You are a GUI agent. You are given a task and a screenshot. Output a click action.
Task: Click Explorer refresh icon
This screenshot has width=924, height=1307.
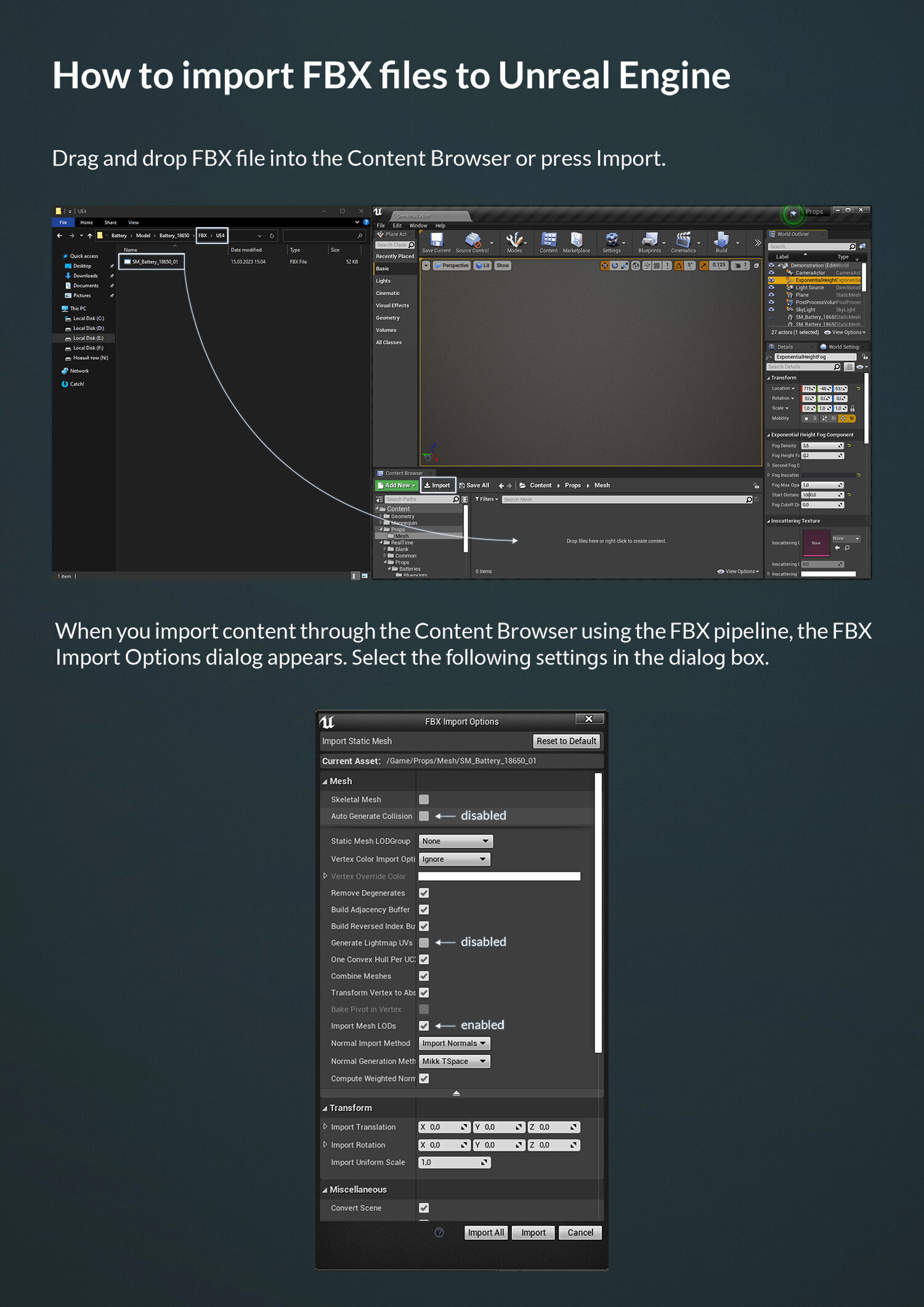pos(272,236)
